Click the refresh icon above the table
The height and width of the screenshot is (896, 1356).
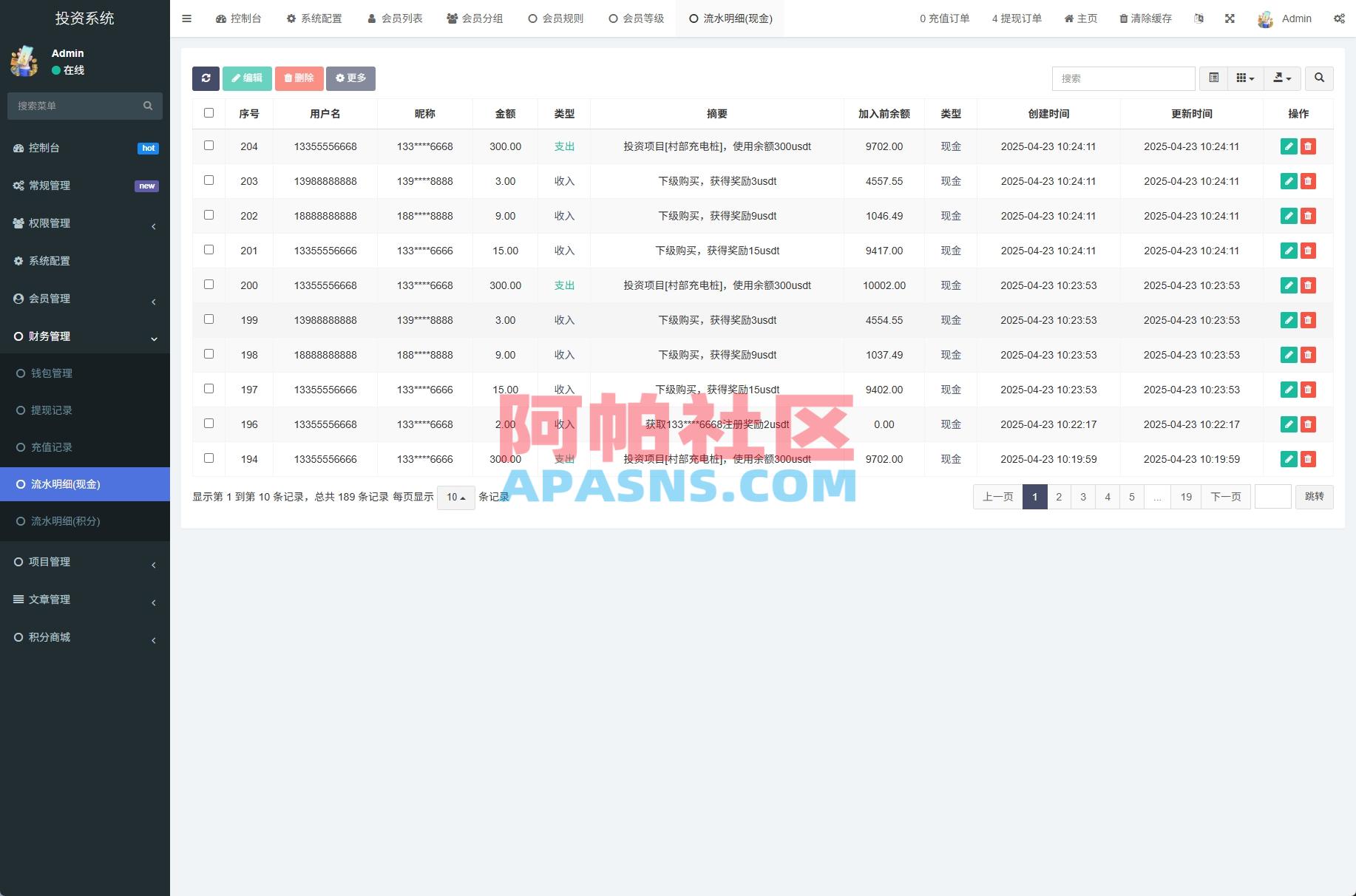(x=206, y=78)
